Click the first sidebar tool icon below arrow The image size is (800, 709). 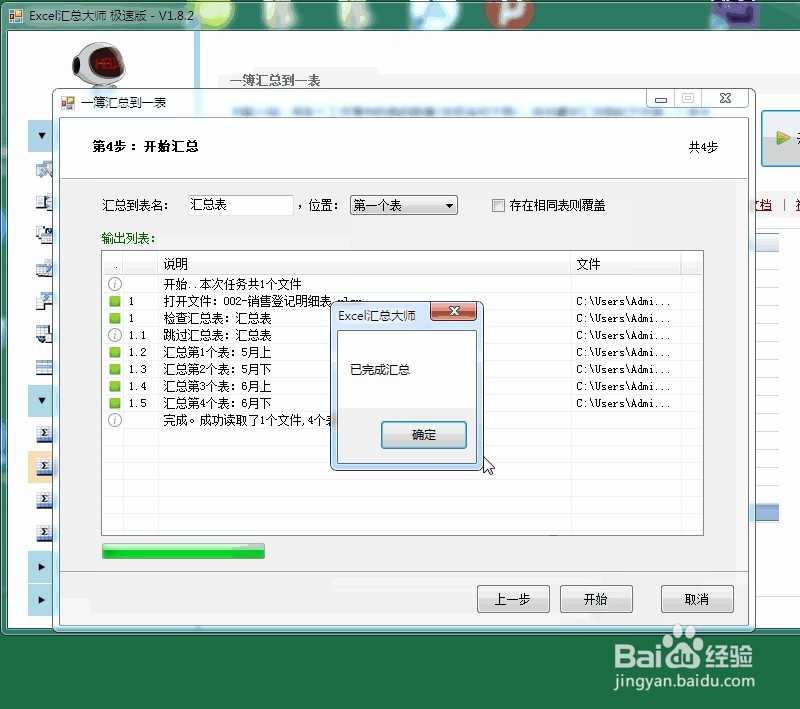(44, 169)
